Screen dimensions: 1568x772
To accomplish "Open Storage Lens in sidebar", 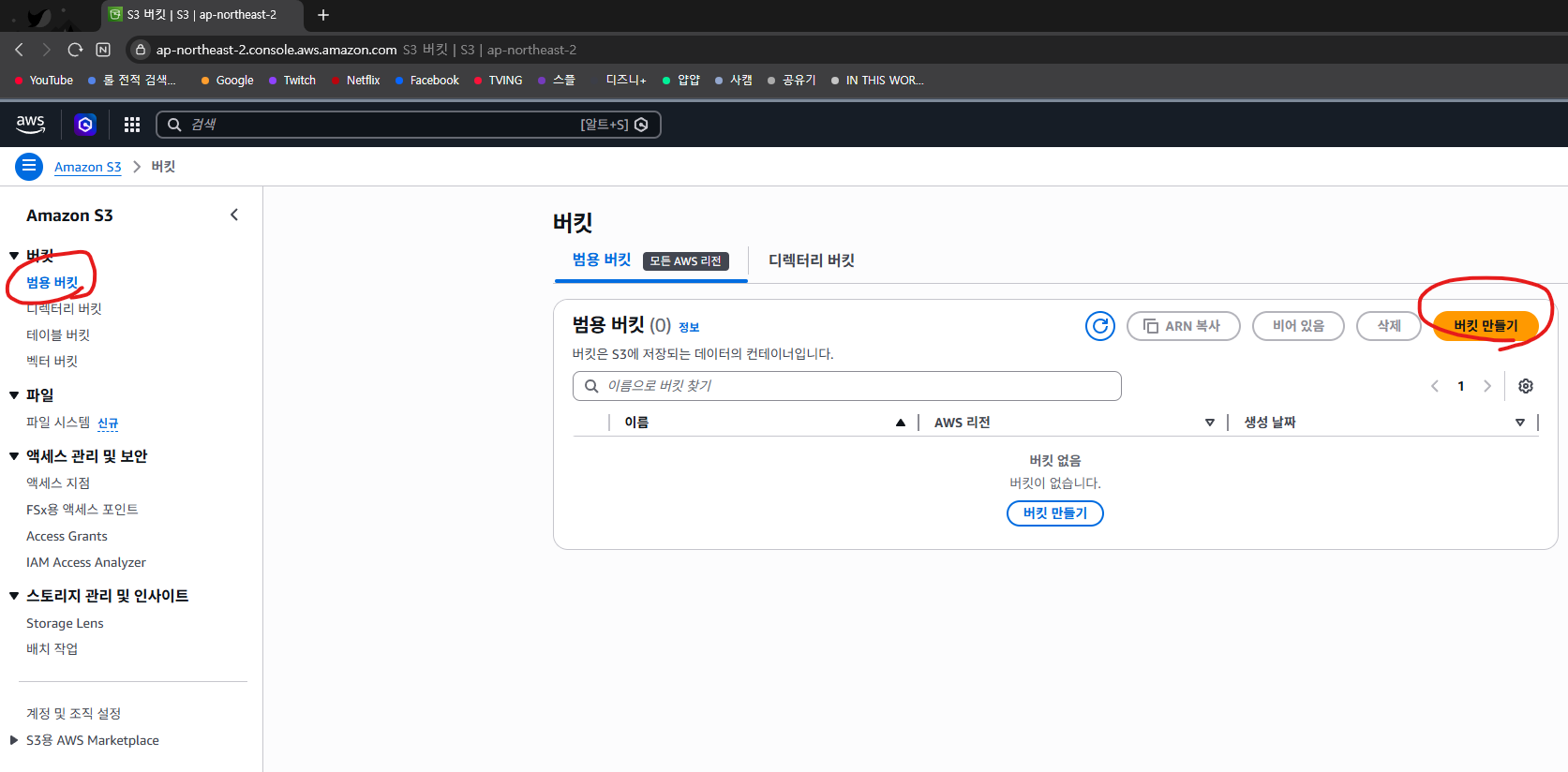I will coord(65,623).
